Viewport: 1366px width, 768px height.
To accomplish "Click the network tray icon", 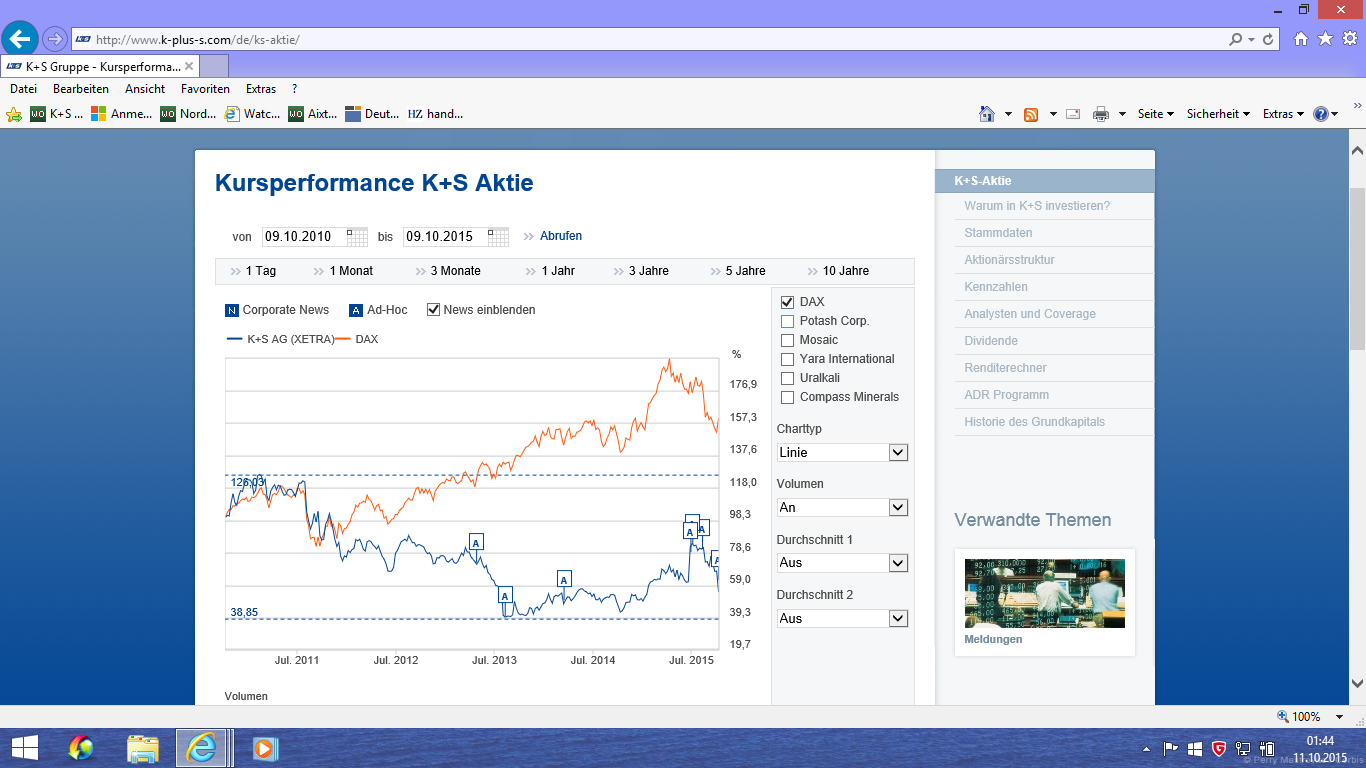I will [x=1243, y=748].
